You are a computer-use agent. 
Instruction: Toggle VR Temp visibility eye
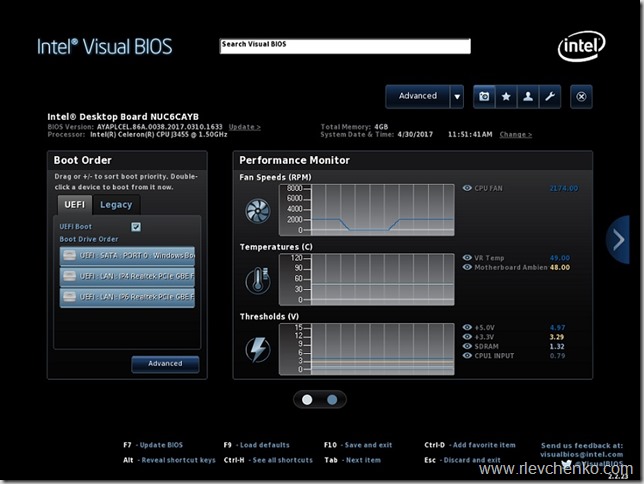(x=467, y=258)
